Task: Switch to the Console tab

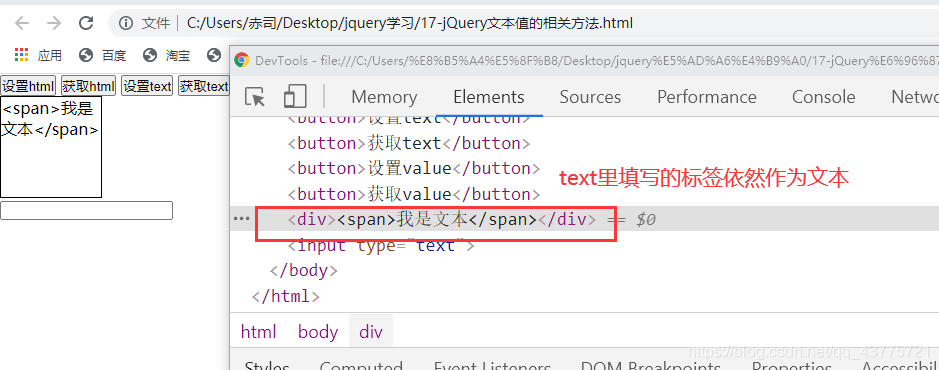Action: [x=823, y=97]
